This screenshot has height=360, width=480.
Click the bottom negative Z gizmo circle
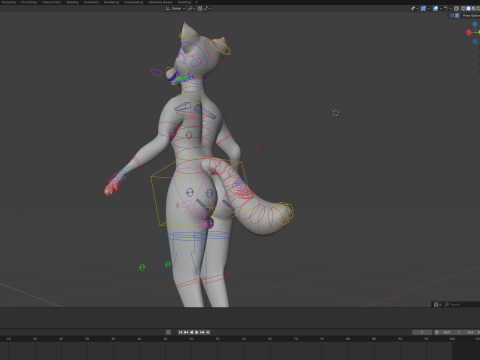coord(475,41)
